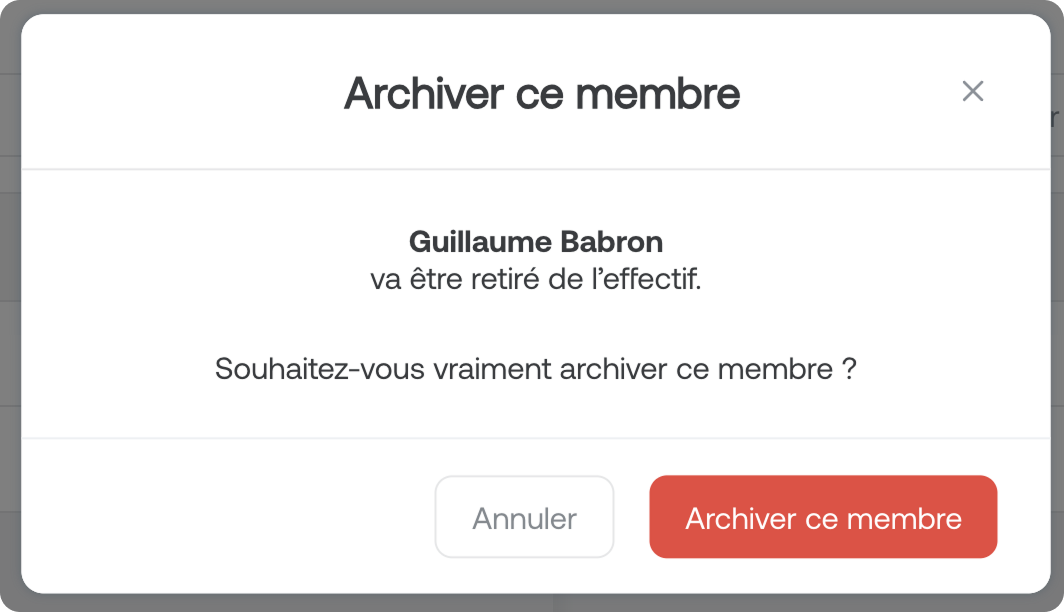Click the word effectif in the message
Viewport: 1064px width, 612px height.
pos(652,279)
